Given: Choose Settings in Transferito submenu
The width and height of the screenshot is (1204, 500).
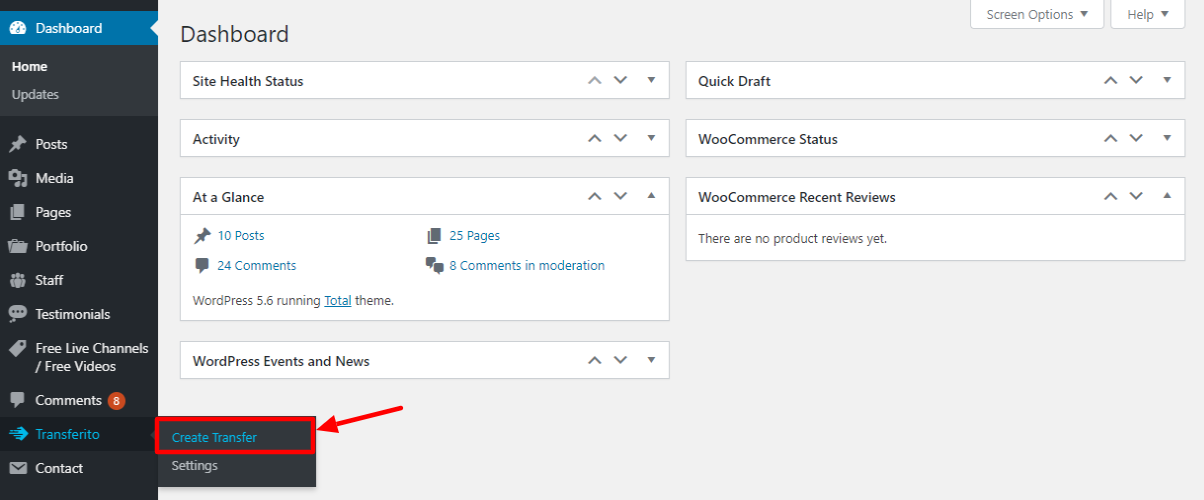Looking at the screenshot, I should (x=194, y=465).
